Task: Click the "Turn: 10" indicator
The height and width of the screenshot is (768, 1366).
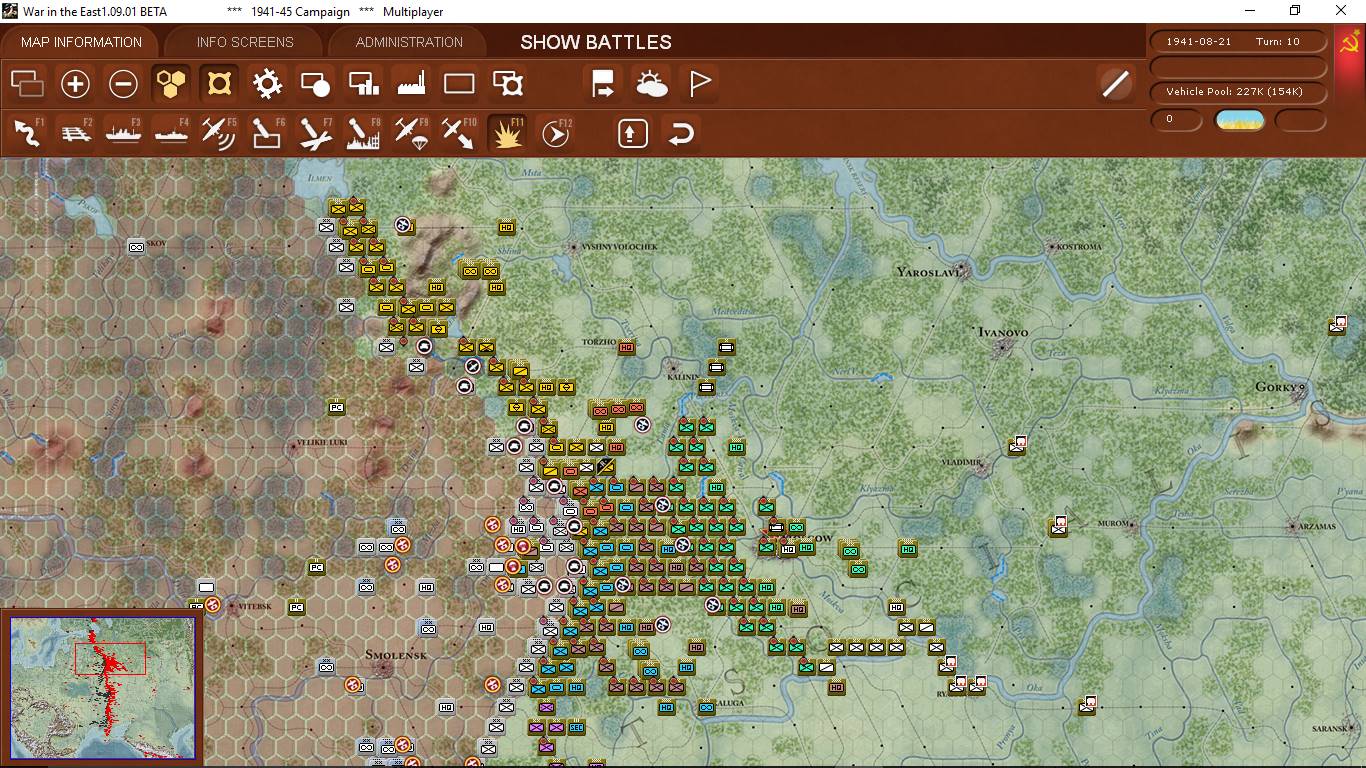Action: coord(1278,42)
